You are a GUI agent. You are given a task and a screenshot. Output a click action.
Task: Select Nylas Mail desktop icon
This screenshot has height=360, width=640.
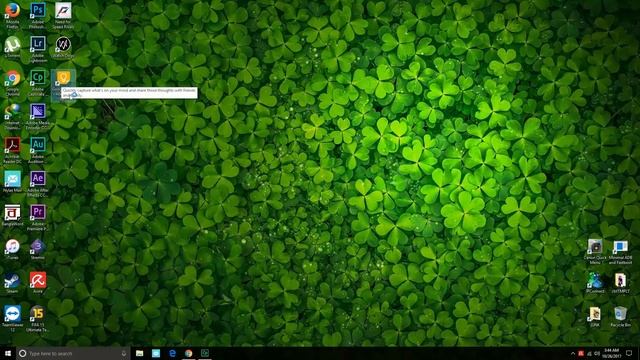(12, 181)
